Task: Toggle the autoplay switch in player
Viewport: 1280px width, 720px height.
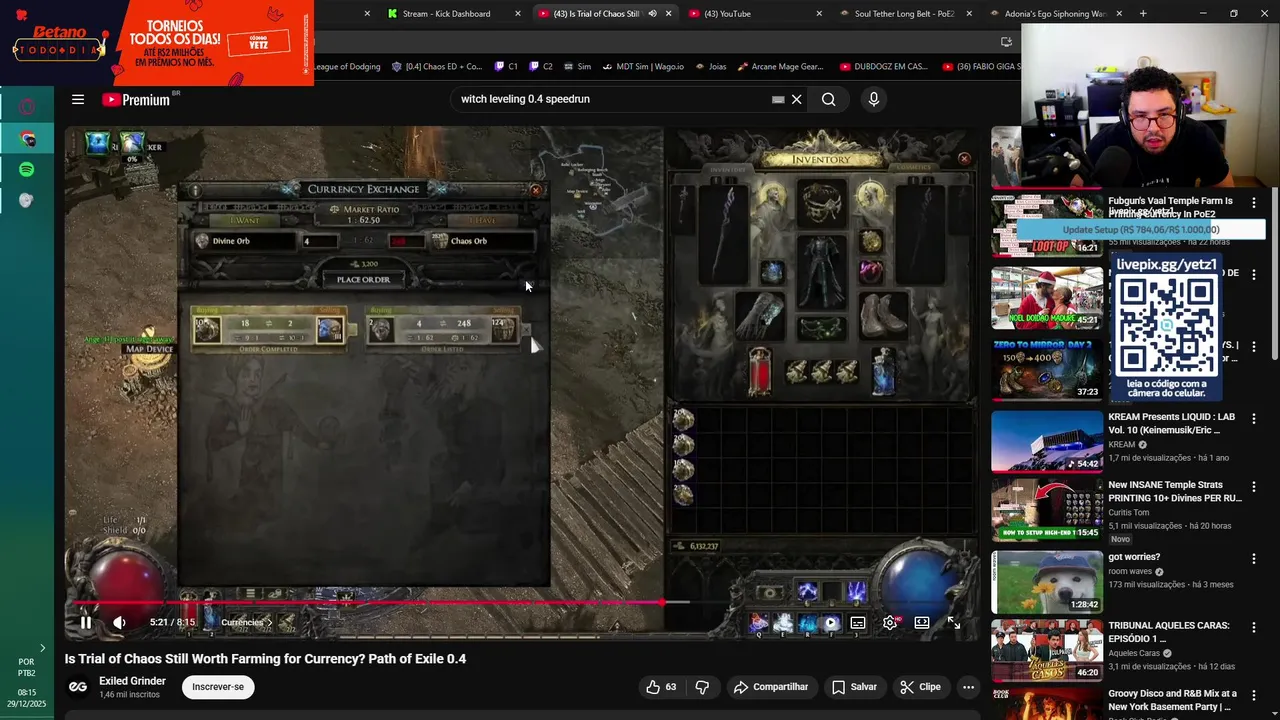Action: coord(829,622)
